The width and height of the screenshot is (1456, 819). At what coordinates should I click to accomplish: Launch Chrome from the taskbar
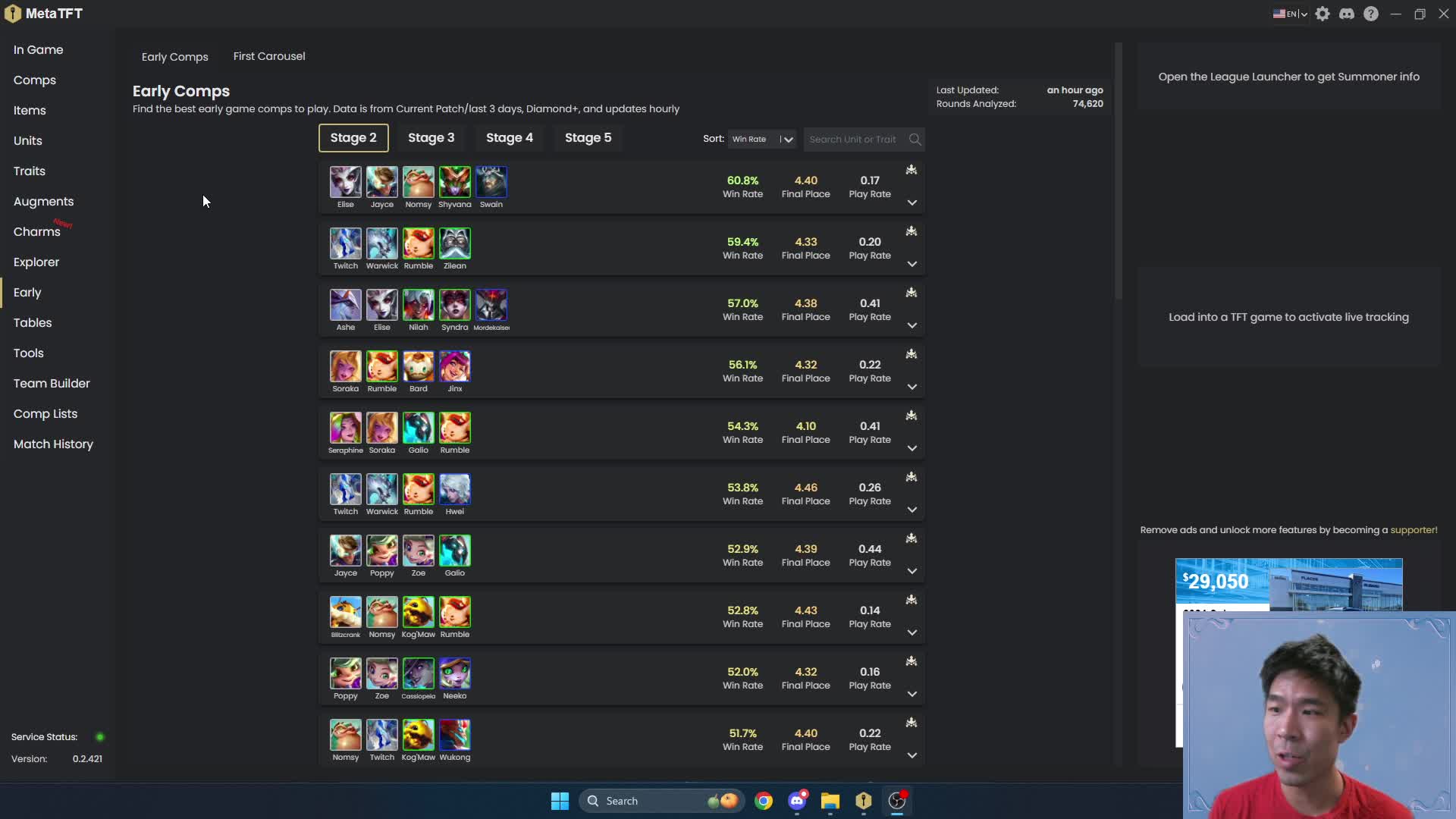(x=764, y=801)
